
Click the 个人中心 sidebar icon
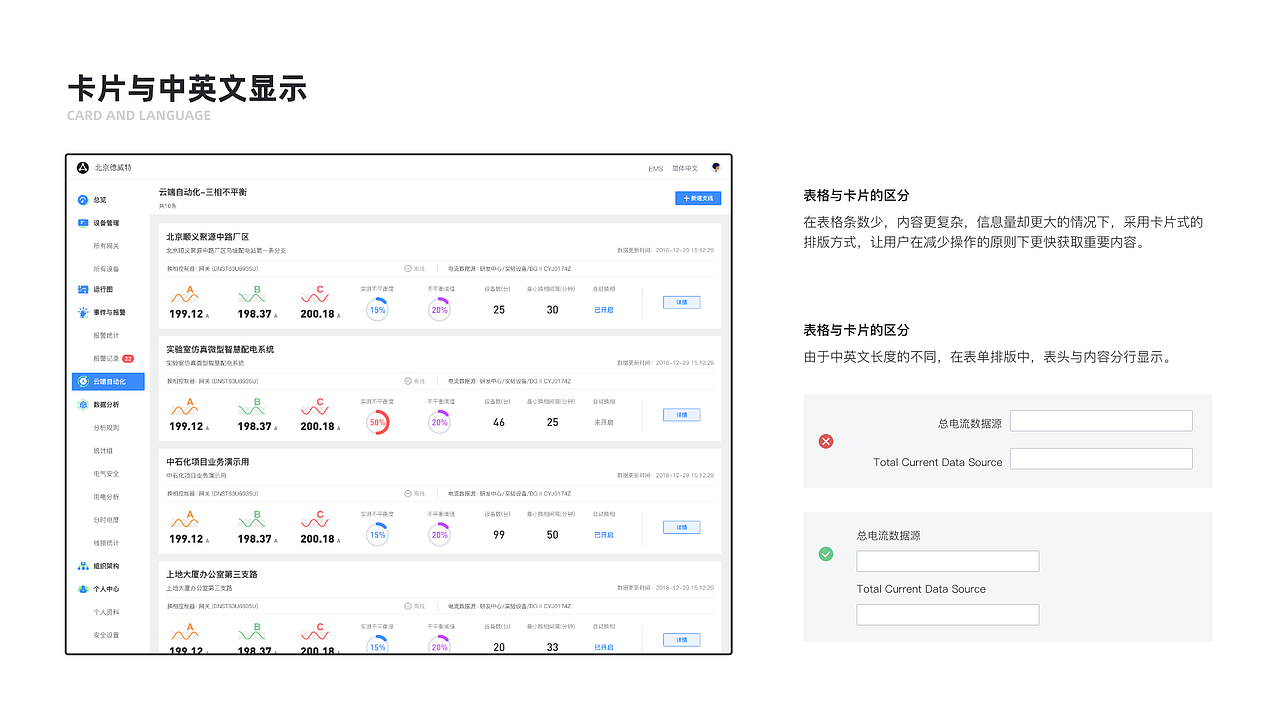coord(84,588)
